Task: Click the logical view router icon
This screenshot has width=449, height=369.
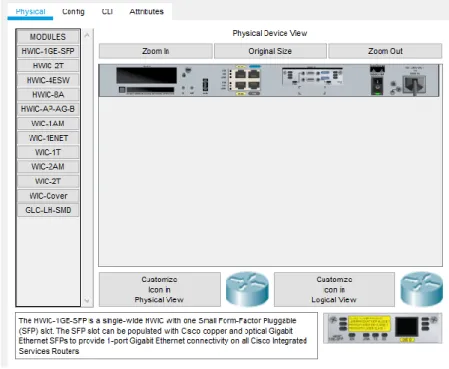Action: coord(421,289)
